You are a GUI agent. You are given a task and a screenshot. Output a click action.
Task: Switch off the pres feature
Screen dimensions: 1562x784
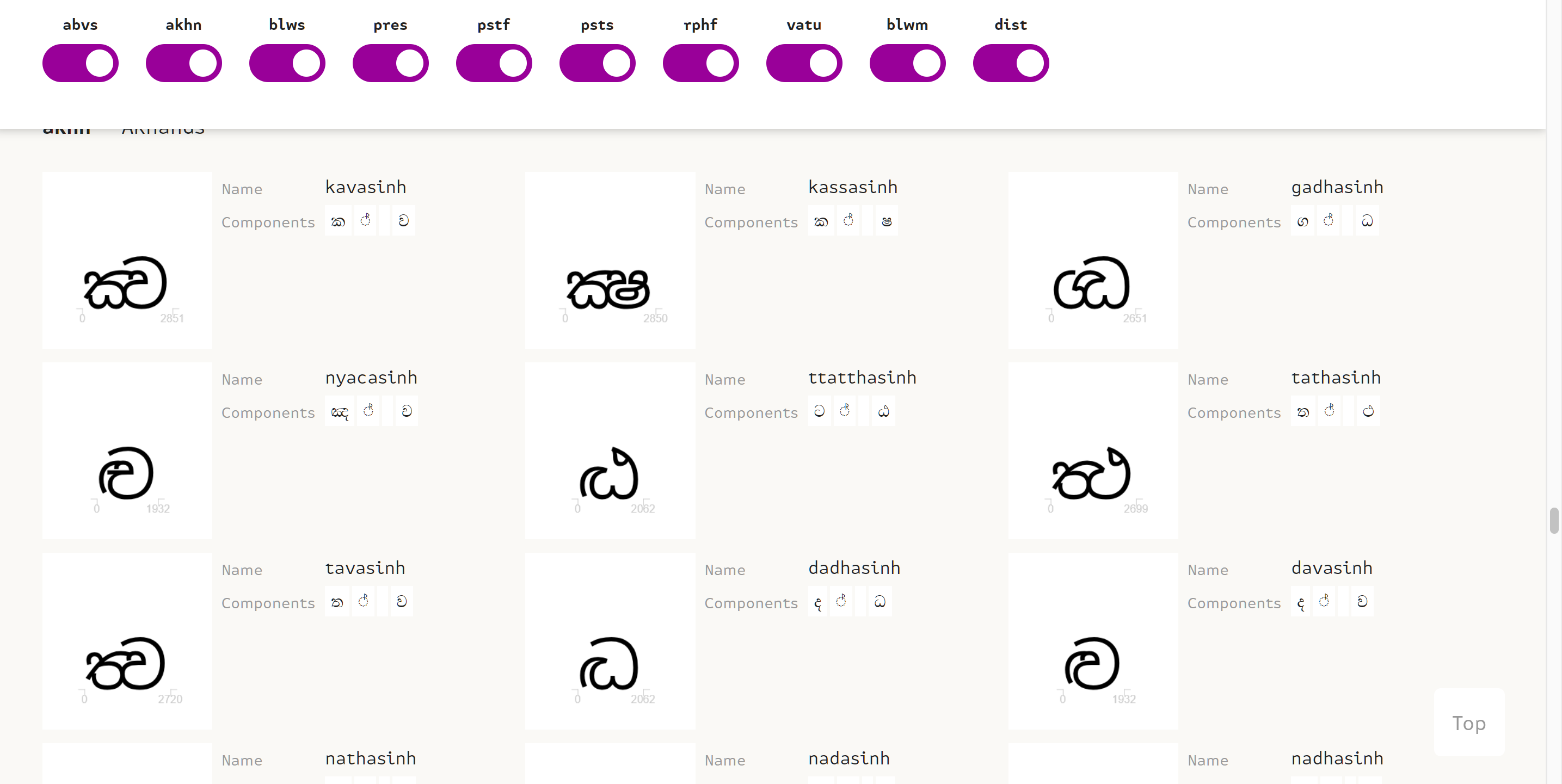click(x=390, y=63)
